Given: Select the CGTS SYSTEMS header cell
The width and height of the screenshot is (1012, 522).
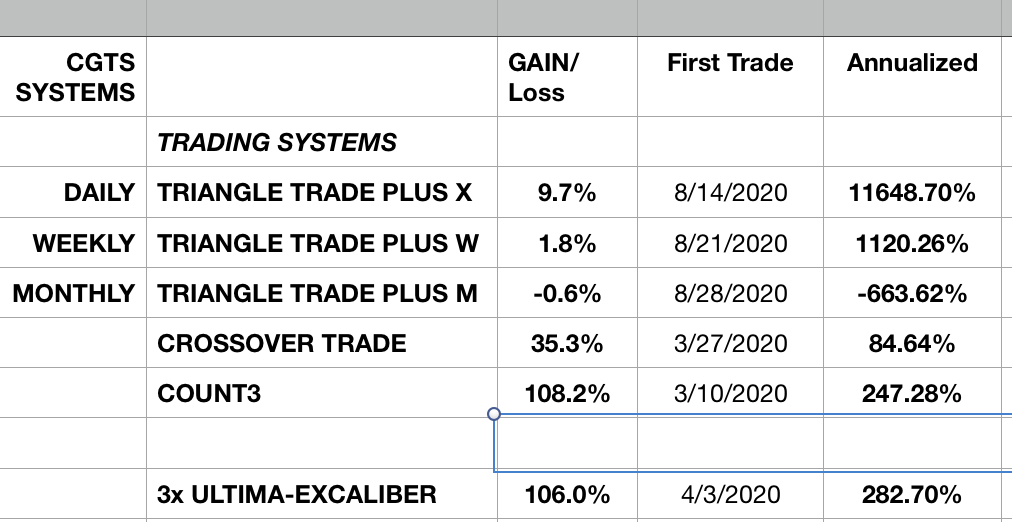Looking at the screenshot, I should [x=75, y=77].
